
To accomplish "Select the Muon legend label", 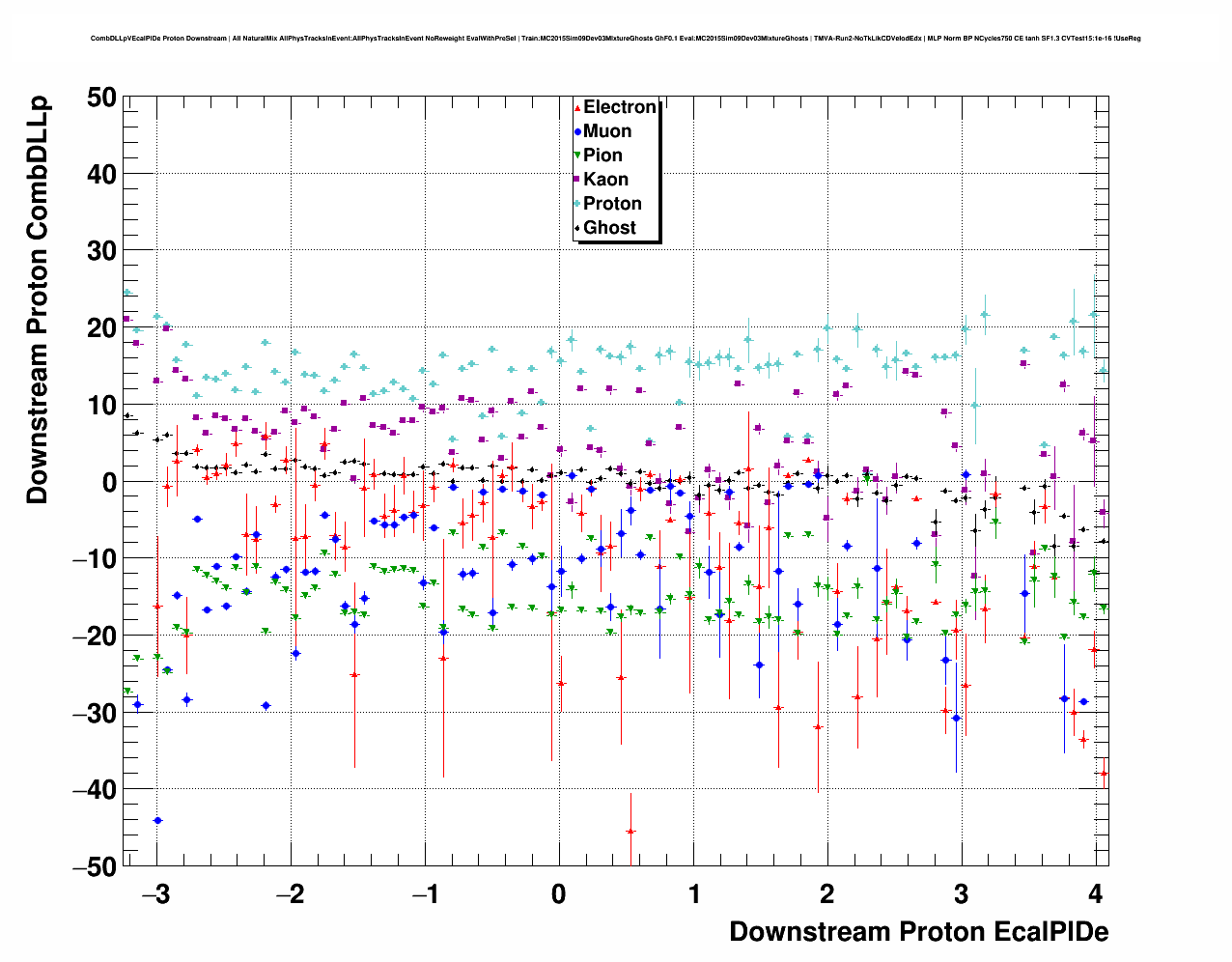I will click(607, 131).
